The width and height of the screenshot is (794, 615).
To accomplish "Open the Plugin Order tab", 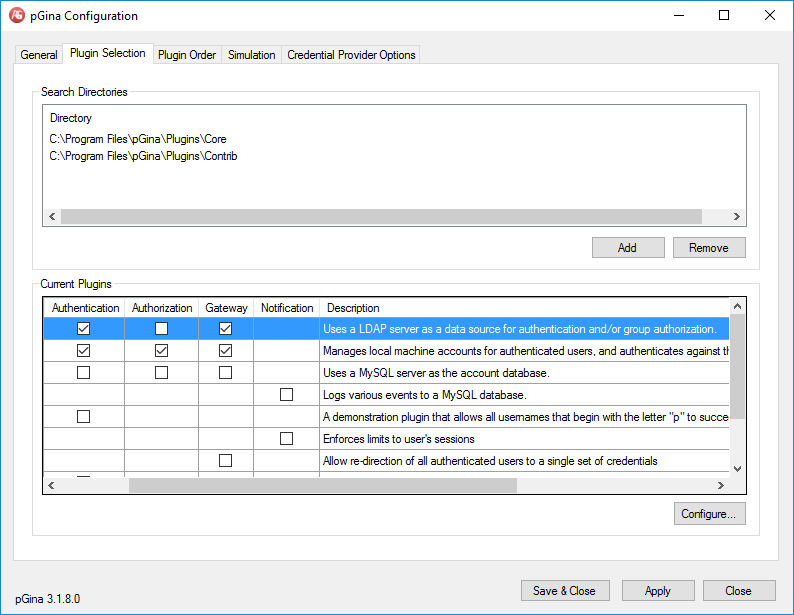I will [187, 55].
